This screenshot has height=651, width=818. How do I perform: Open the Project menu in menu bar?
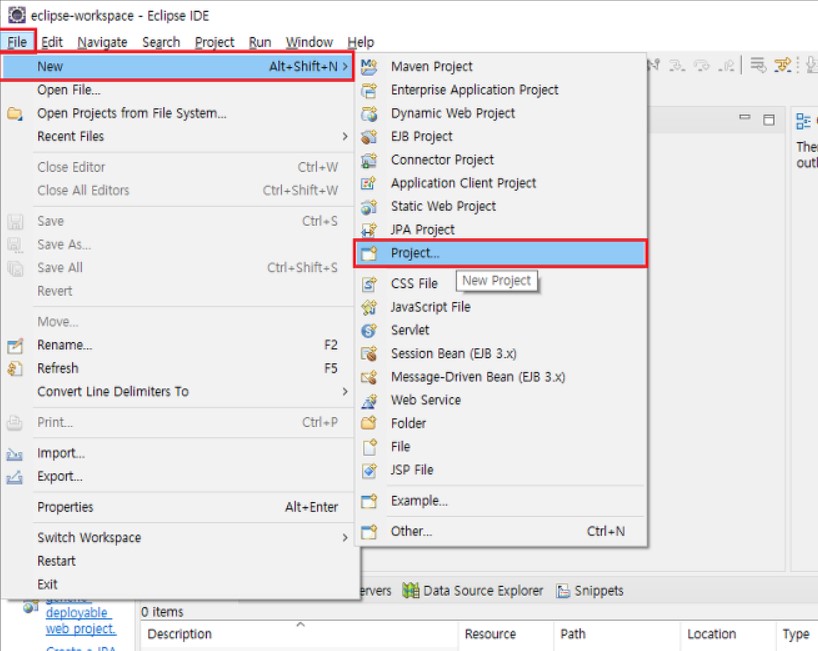pos(214,42)
